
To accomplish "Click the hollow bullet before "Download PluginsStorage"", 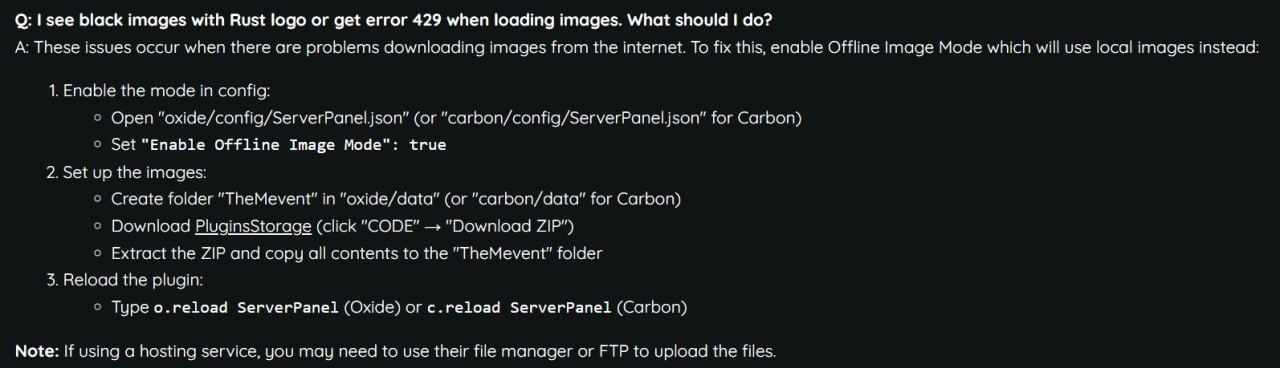I will coord(98,227).
